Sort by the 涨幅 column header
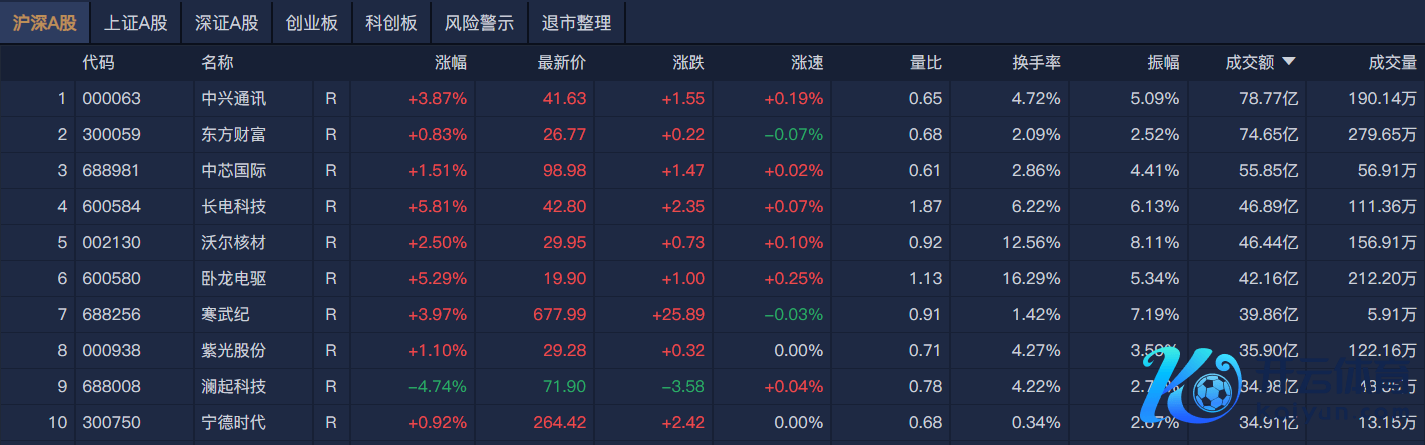Viewport: 1425px width, 445px height. [451, 62]
